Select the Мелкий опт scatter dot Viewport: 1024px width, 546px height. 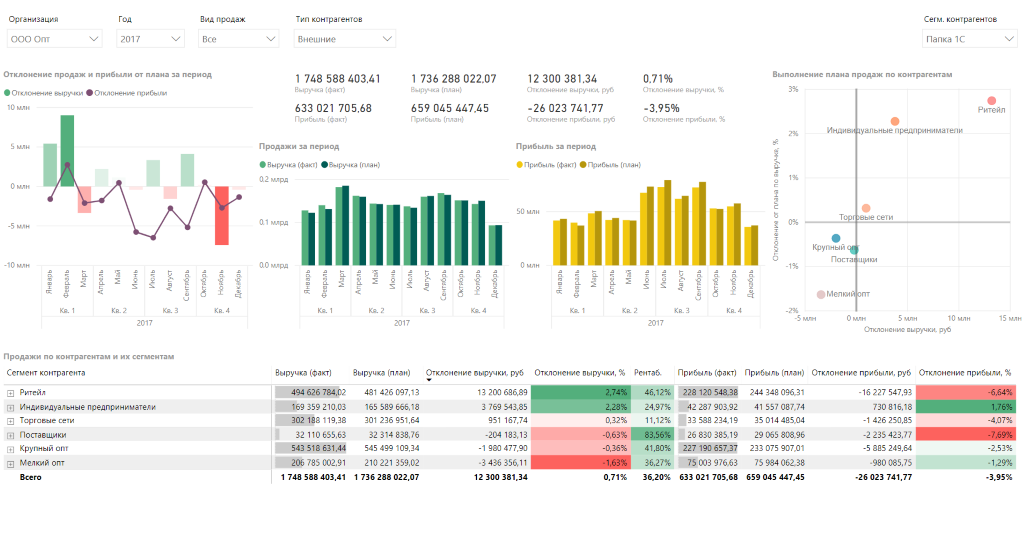[821, 295]
